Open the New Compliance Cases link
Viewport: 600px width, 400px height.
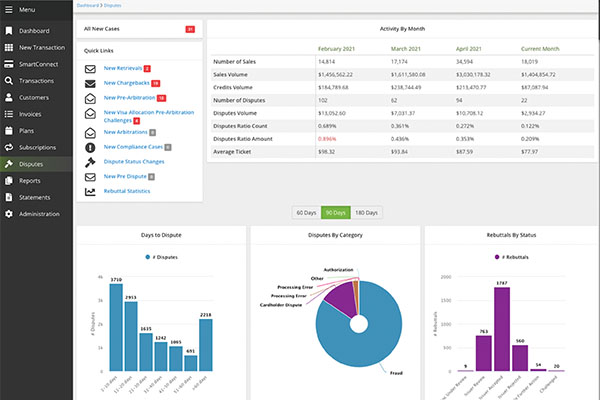(x=133, y=147)
